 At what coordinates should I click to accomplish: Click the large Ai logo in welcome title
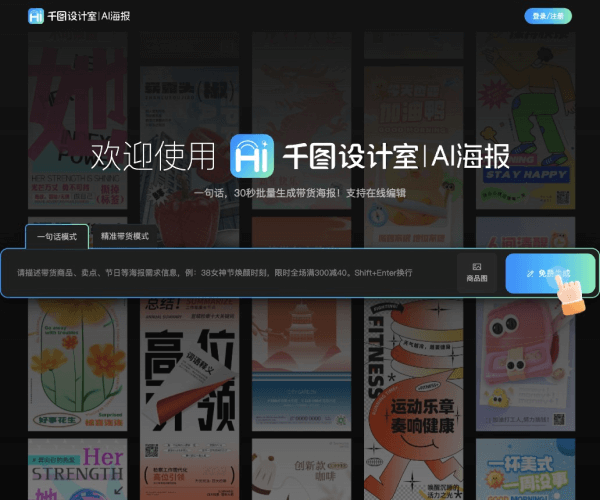pyautogui.click(x=251, y=155)
